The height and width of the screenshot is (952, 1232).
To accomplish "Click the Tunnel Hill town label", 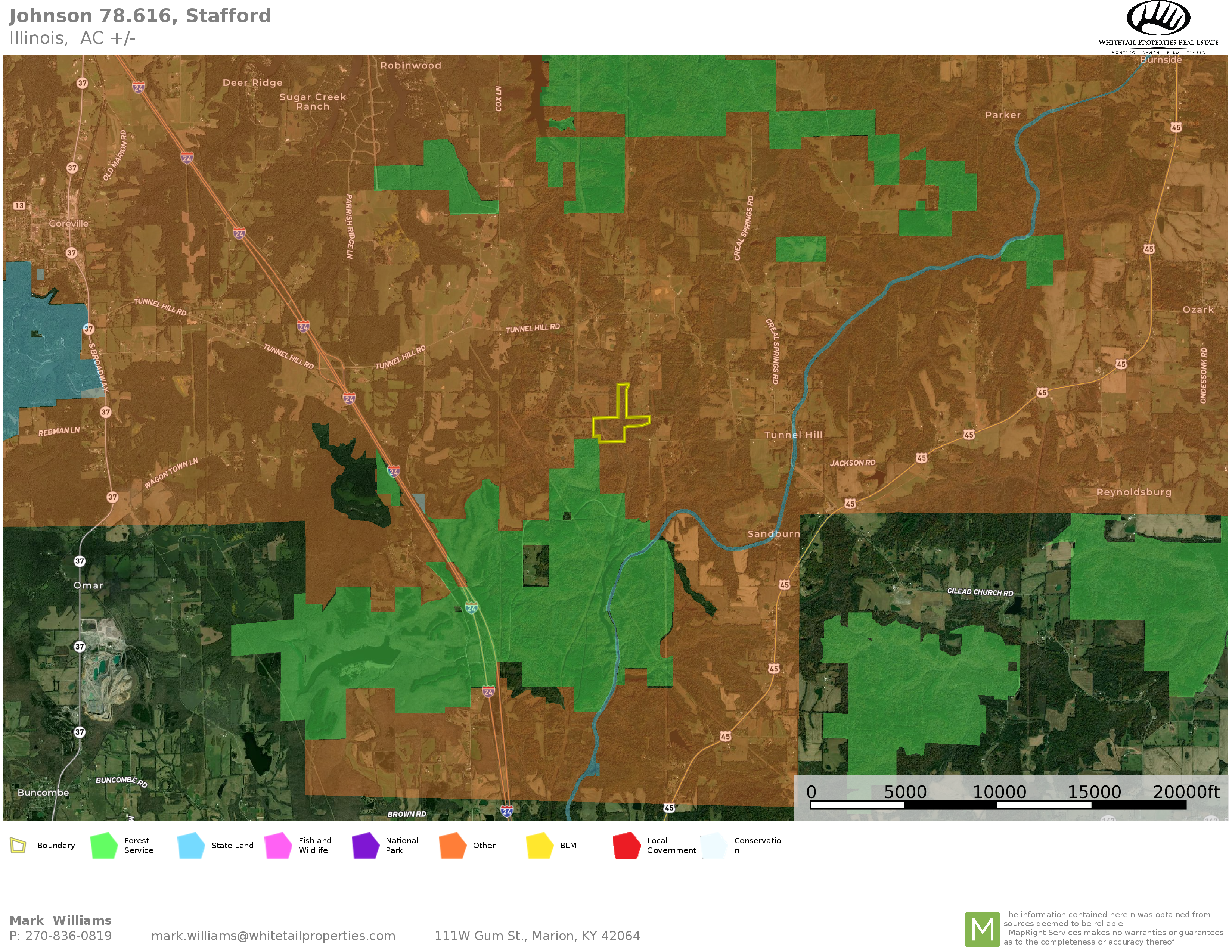I will pyautogui.click(x=793, y=435).
